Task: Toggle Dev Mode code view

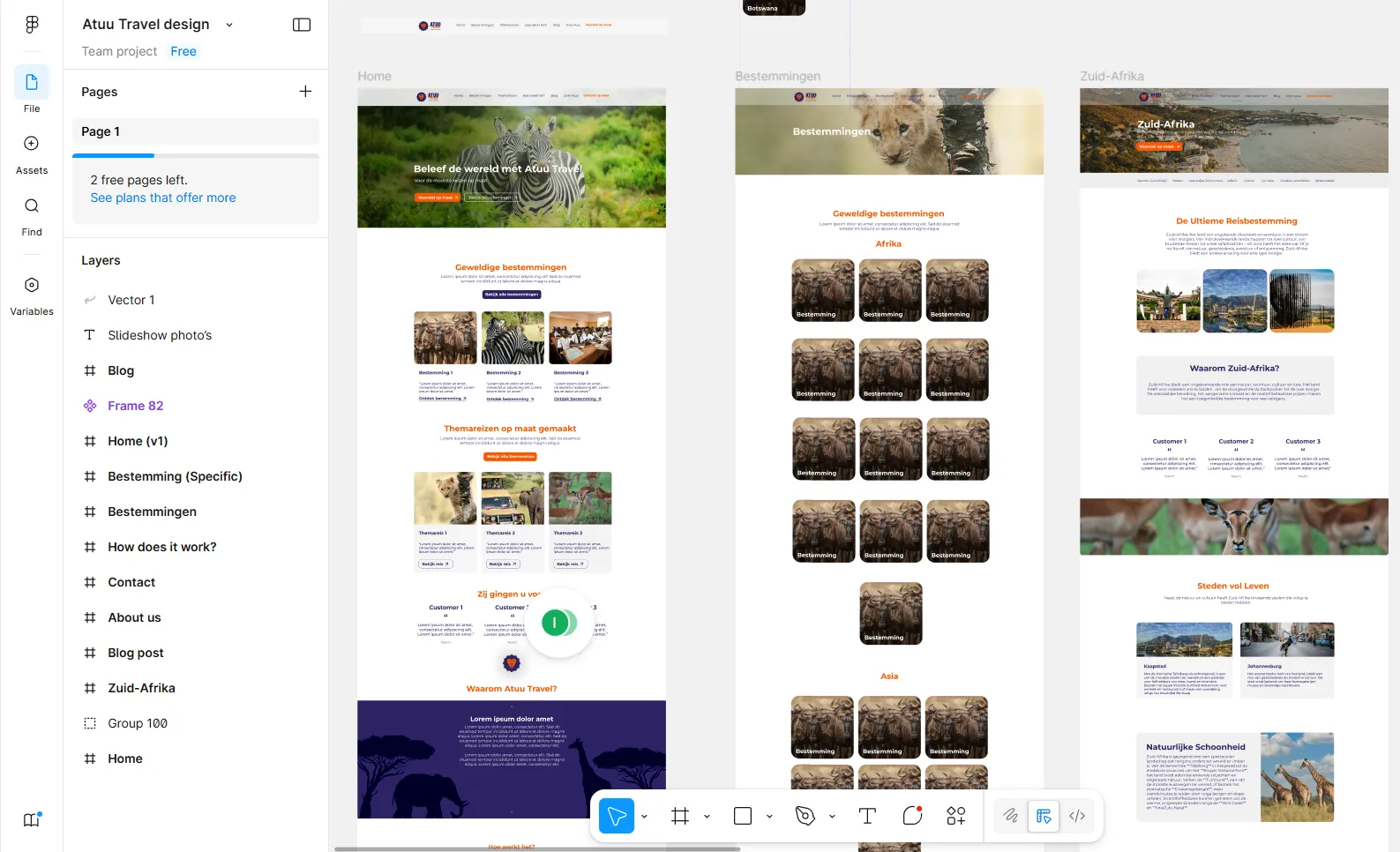Action: 1077,816
